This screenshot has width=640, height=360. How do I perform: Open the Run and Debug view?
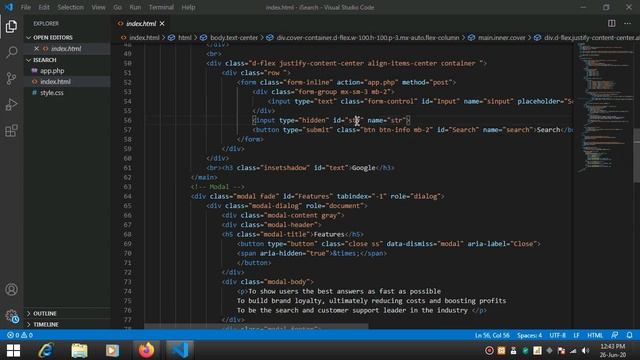click(11, 104)
